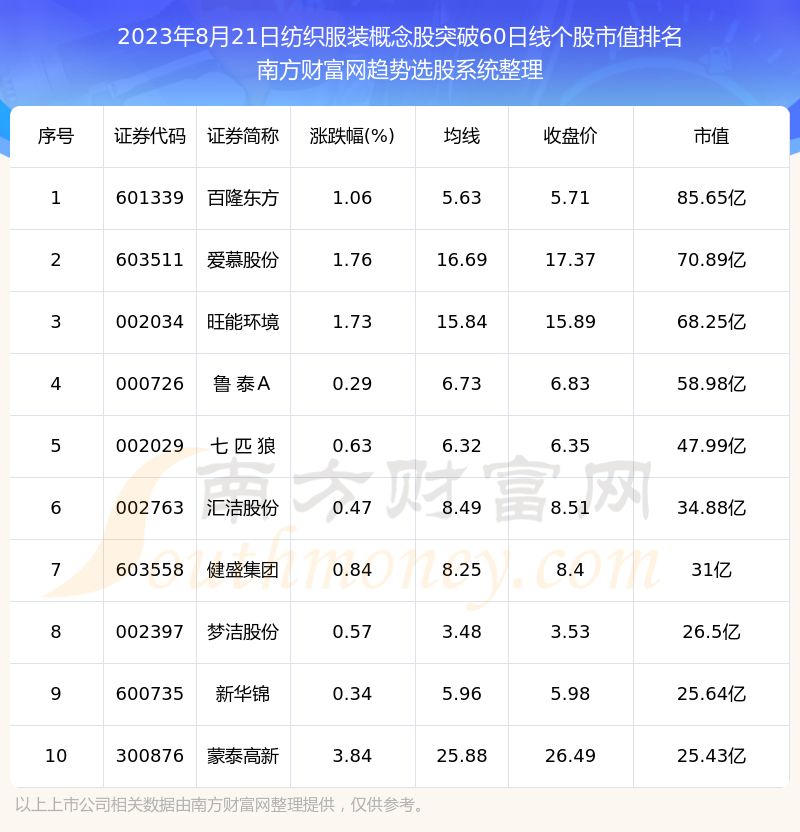800x832 pixels.
Task: Click moving average value 15.84
Action: coord(462,322)
